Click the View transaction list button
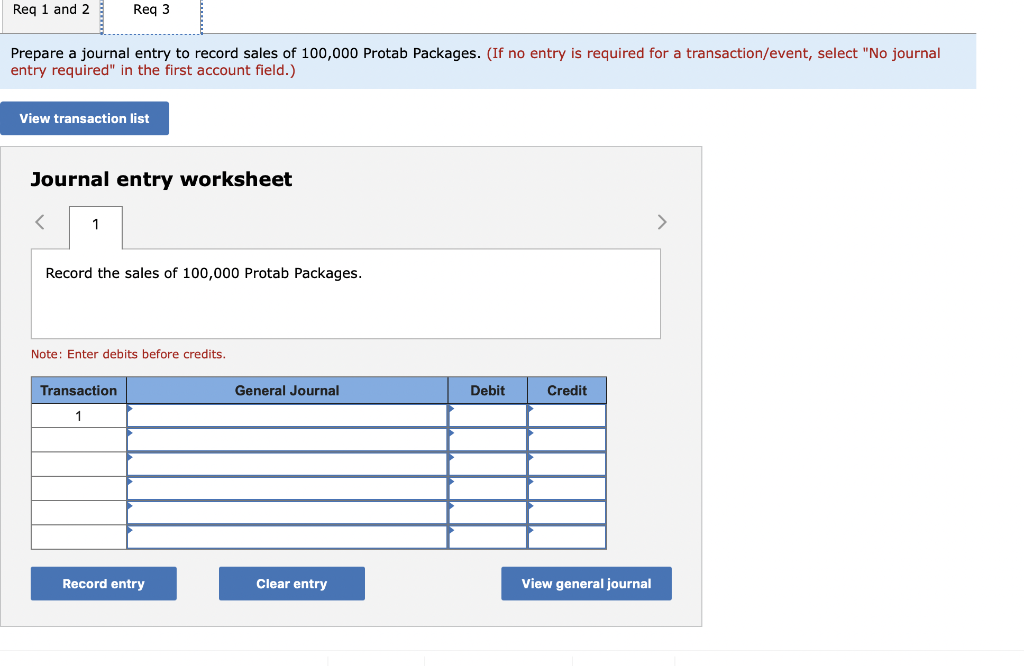Image resolution: width=1024 pixels, height=666 pixels. (84, 118)
